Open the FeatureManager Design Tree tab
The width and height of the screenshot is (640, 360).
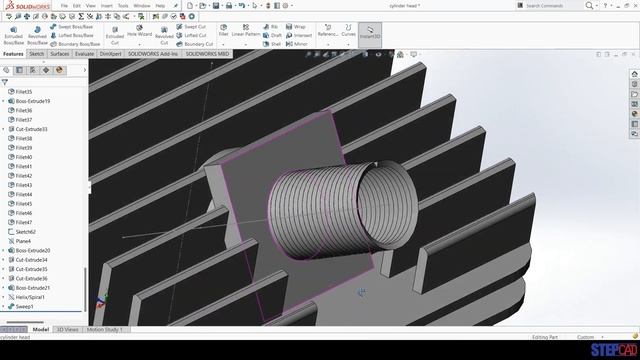[x=6, y=70]
